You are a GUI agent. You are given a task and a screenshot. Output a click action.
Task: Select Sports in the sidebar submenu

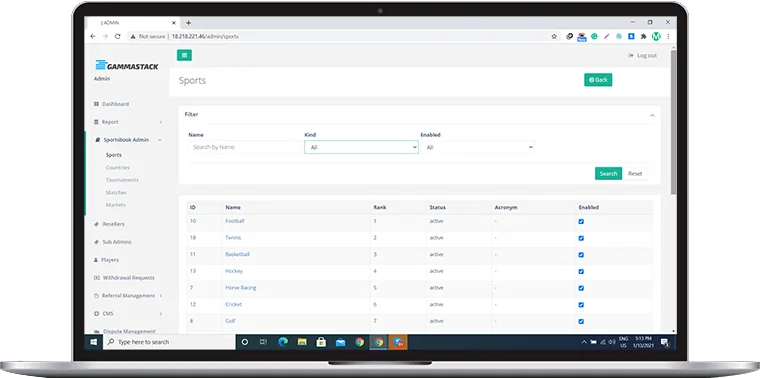coord(114,155)
